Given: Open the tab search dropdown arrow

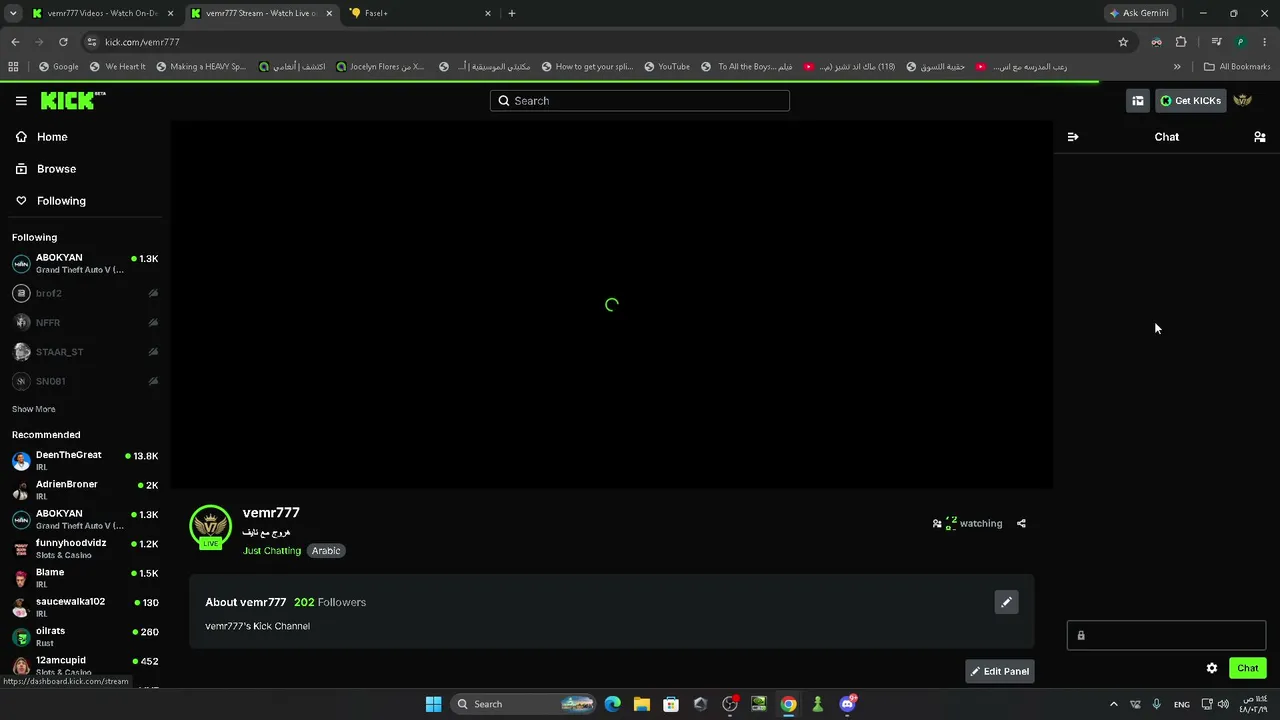Looking at the screenshot, I should 13,13.
